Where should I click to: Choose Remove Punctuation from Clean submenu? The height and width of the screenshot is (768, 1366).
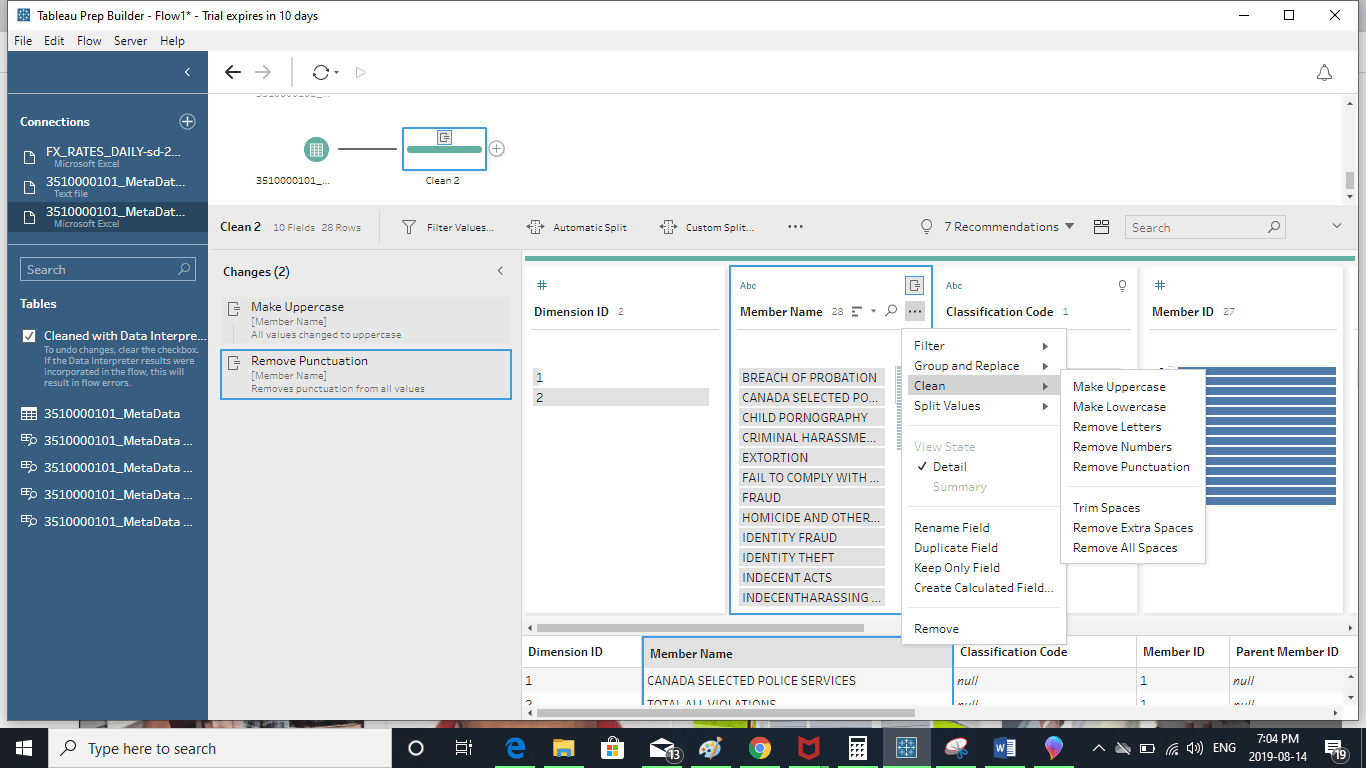point(1131,467)
